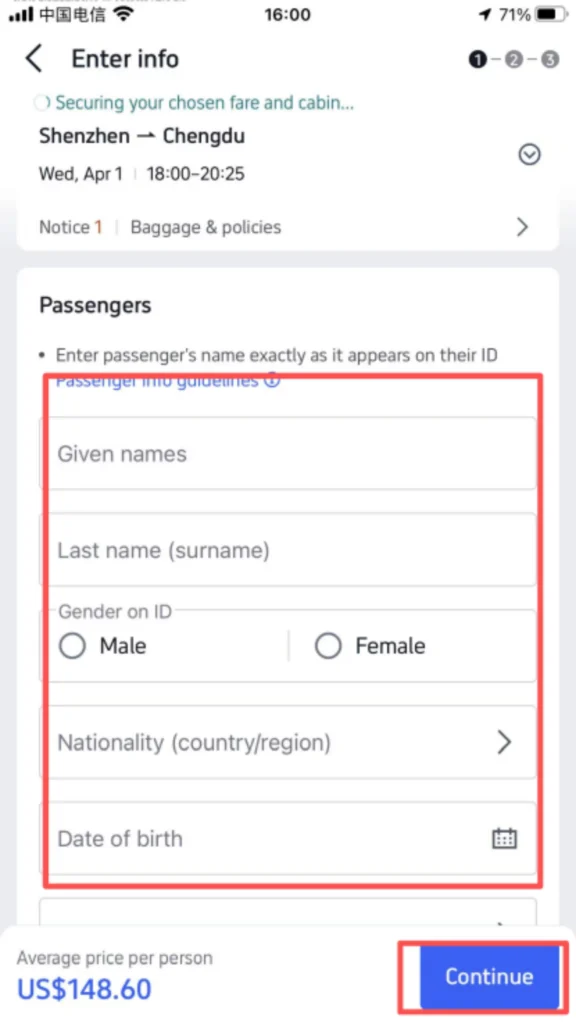
Task: Open the Notice 1 item
Action: coord(71,227)
